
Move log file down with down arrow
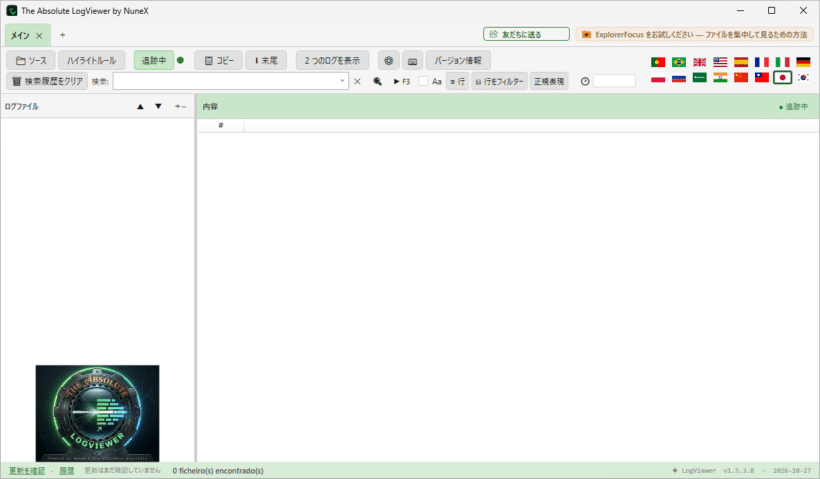pos(158,106)
